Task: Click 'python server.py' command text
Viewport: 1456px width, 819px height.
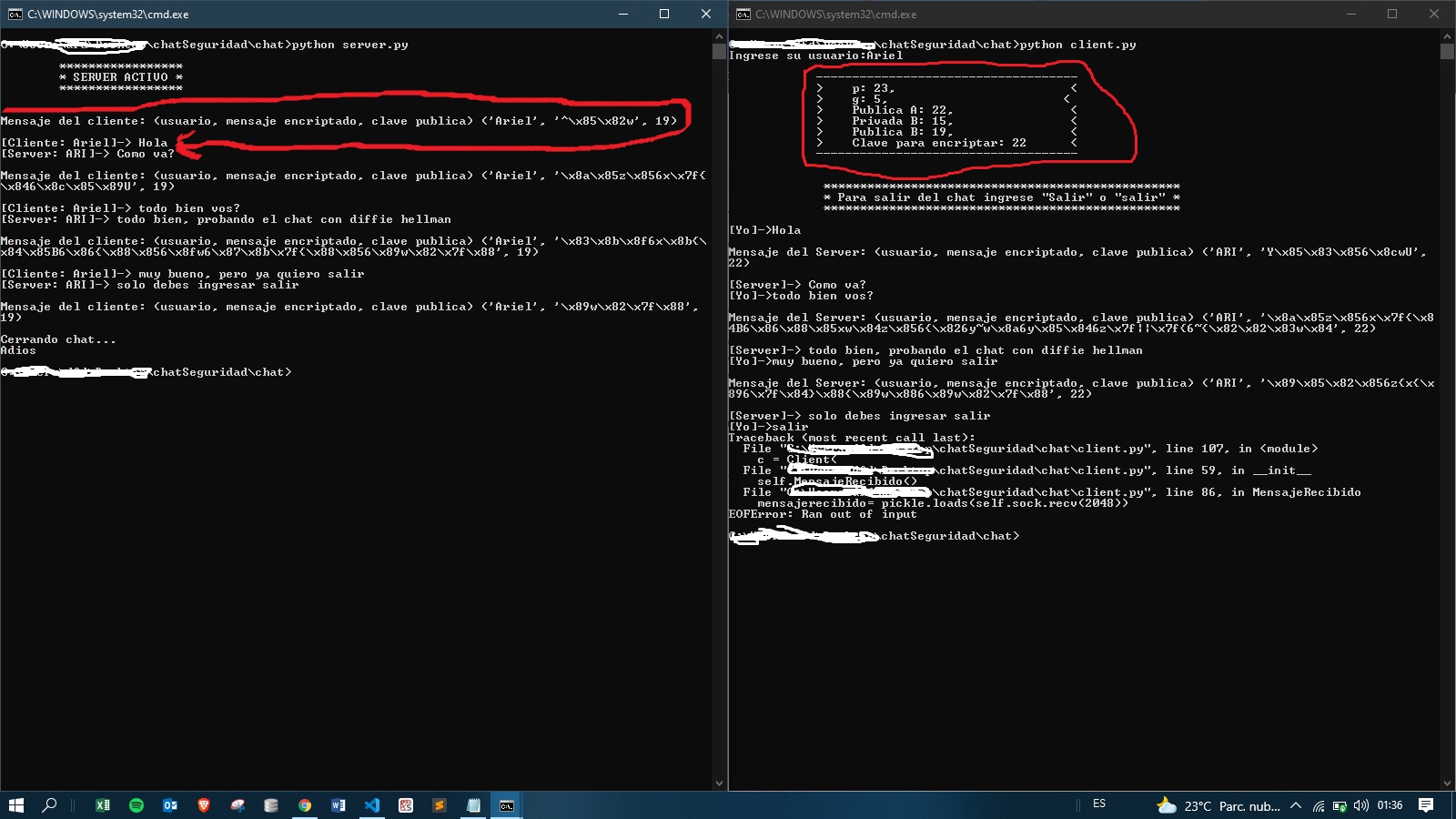Action: [x=350, y=45]
